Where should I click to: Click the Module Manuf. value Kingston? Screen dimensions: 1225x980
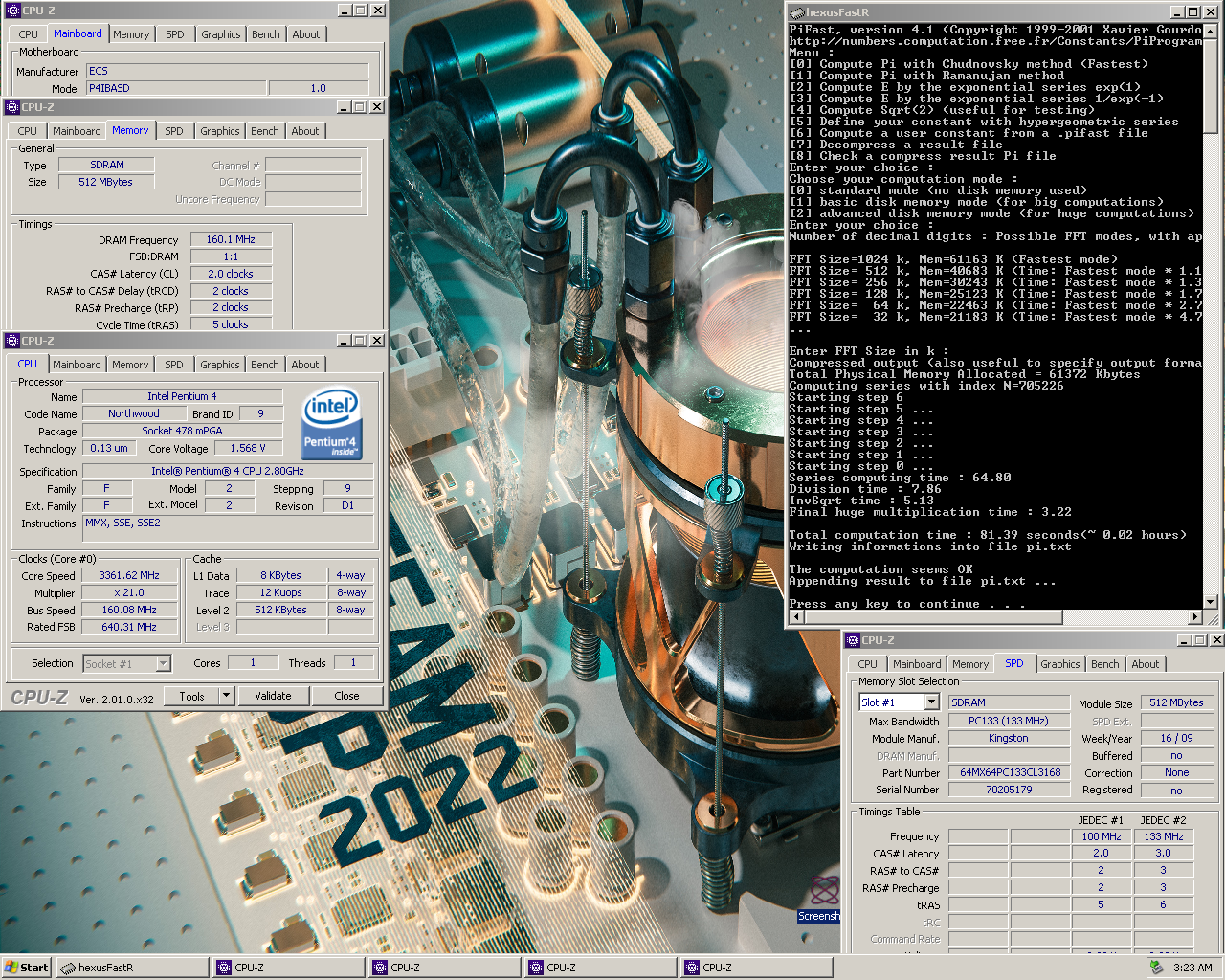tap(1009, 739)
